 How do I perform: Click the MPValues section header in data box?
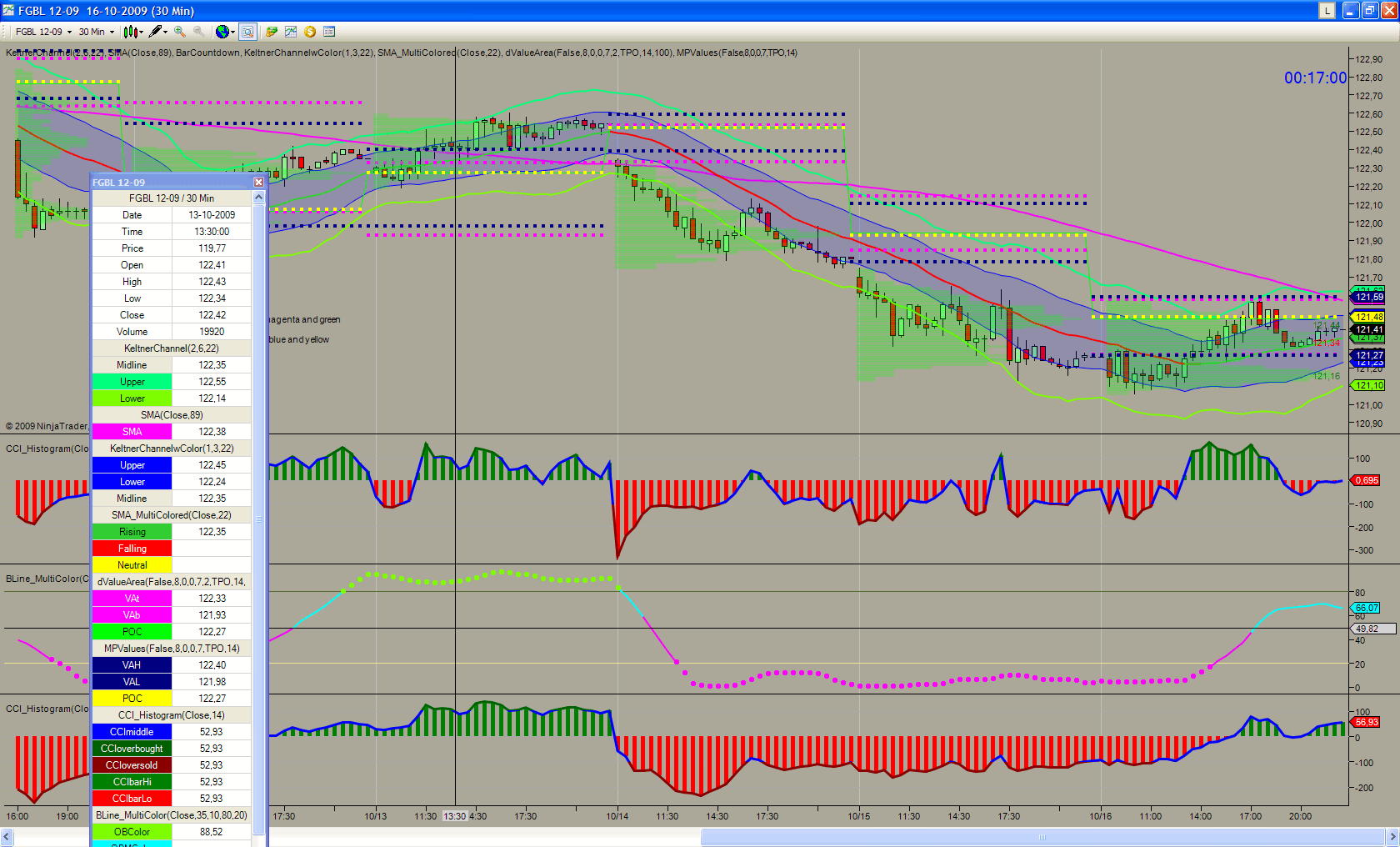point(172,649)
